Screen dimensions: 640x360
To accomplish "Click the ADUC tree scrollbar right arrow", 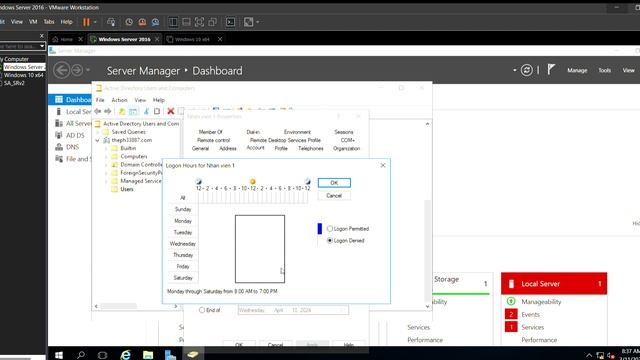I will pyautogui.click(x=176, y=306).
